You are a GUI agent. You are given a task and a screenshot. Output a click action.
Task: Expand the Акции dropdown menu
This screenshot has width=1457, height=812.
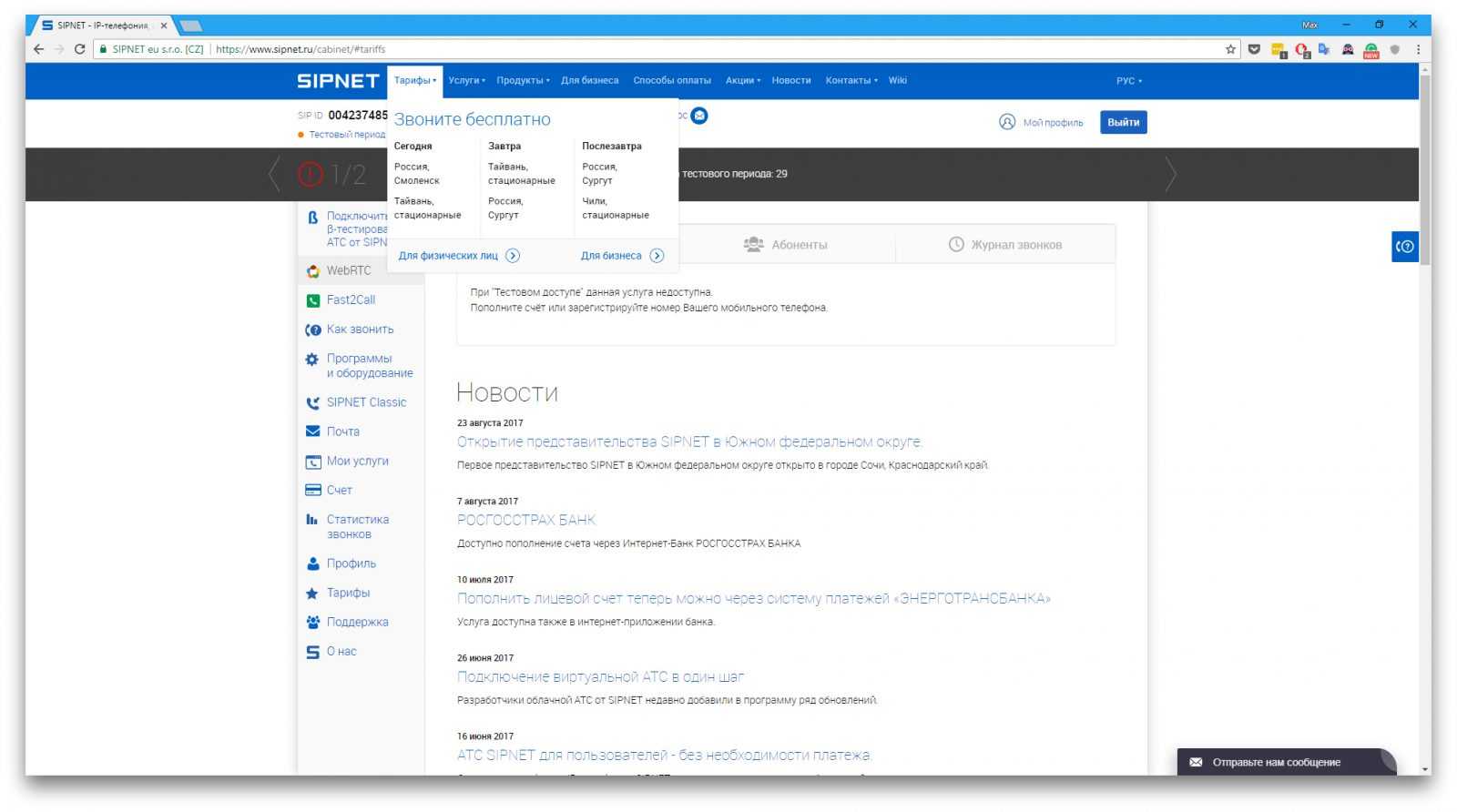tap(743, 81)
